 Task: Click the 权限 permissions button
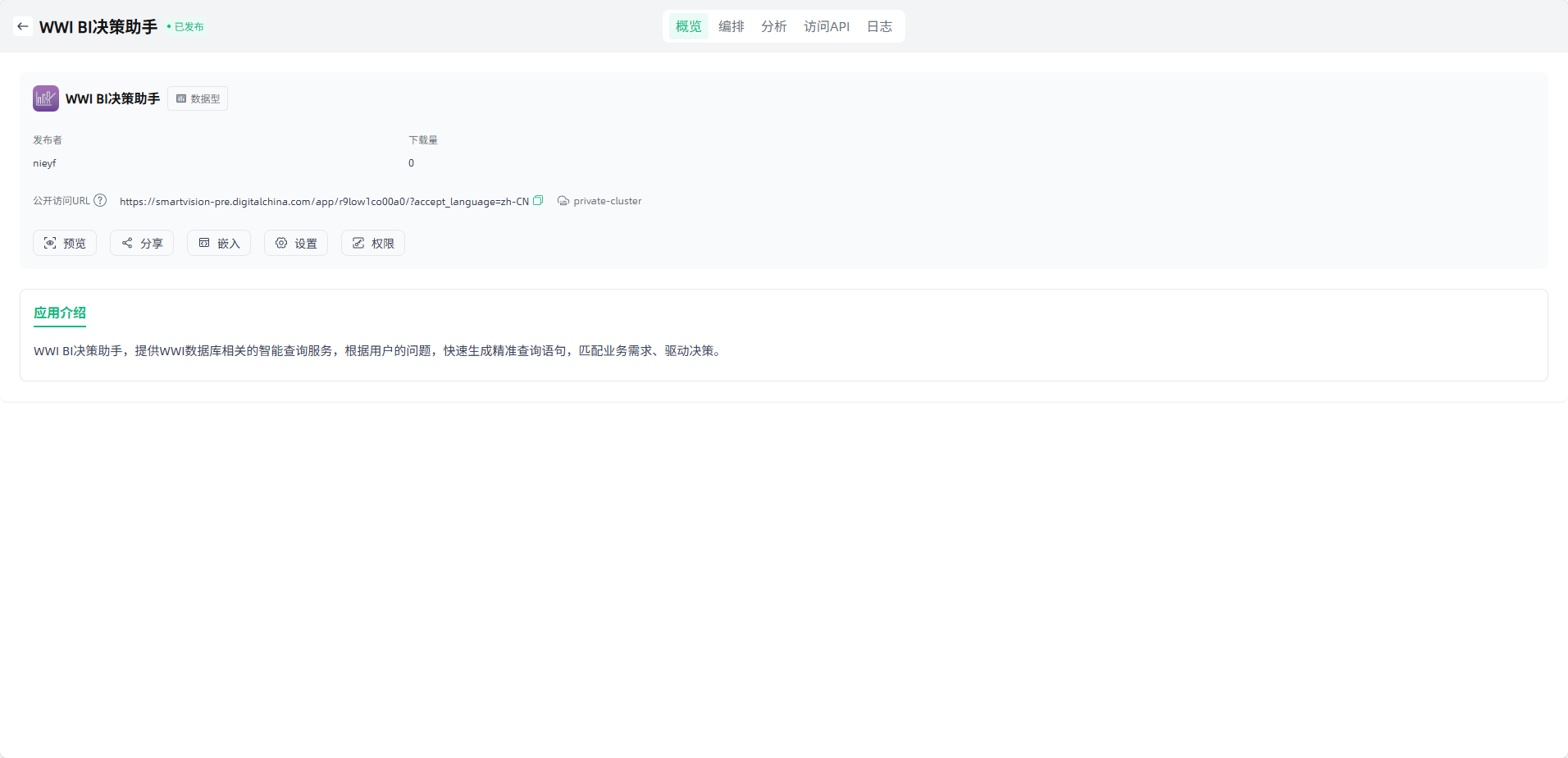click(373, 243)
